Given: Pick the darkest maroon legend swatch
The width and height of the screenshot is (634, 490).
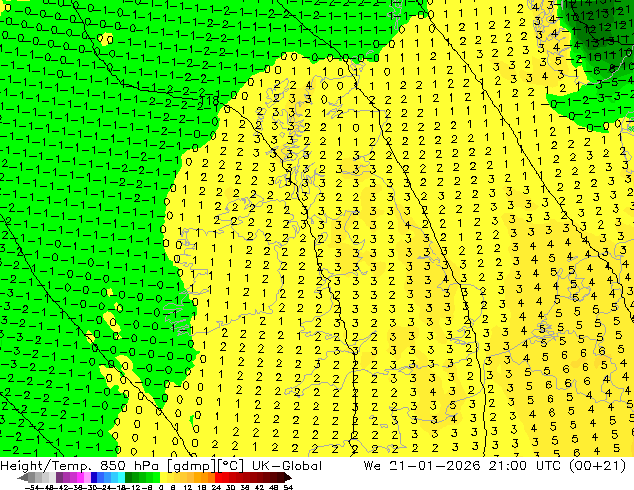Looking at the screenshot, I should (281, 478).
